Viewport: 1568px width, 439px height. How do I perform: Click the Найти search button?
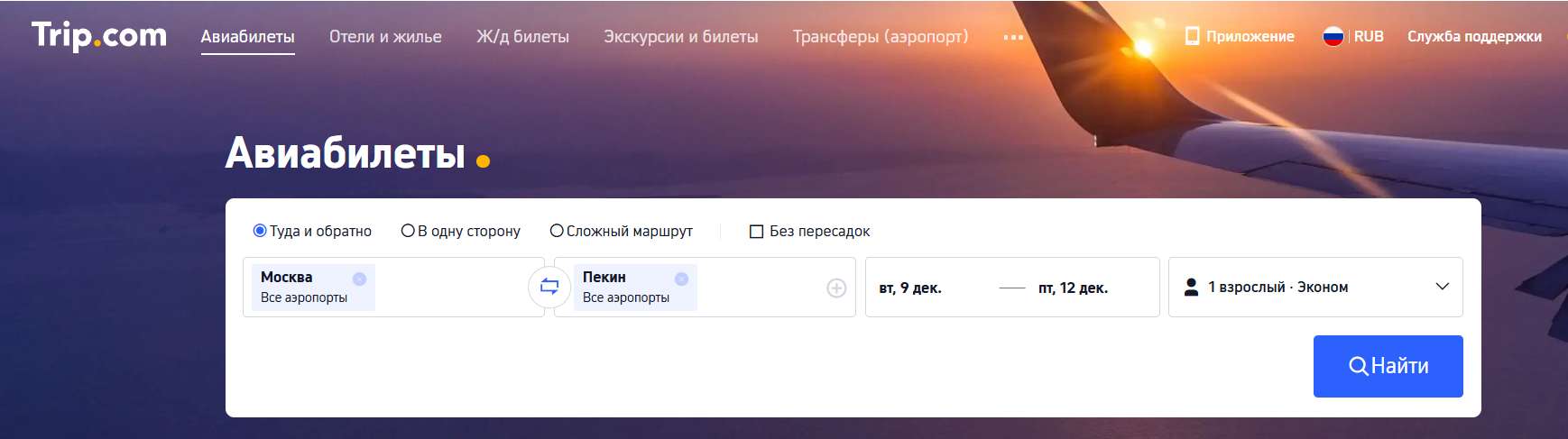click(1388, 366)
